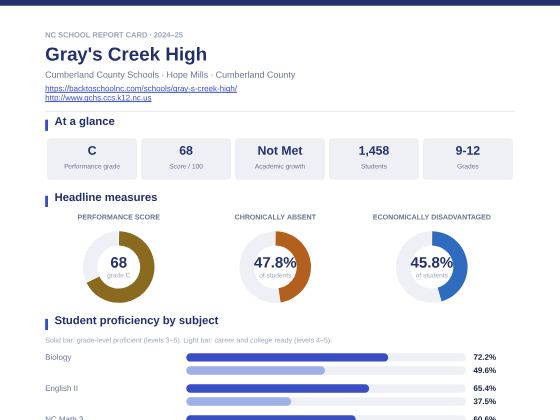Click the ECONOMICALLY DISADVANTAGED label
The image size is (560, 420).
(x=431, y=217)
